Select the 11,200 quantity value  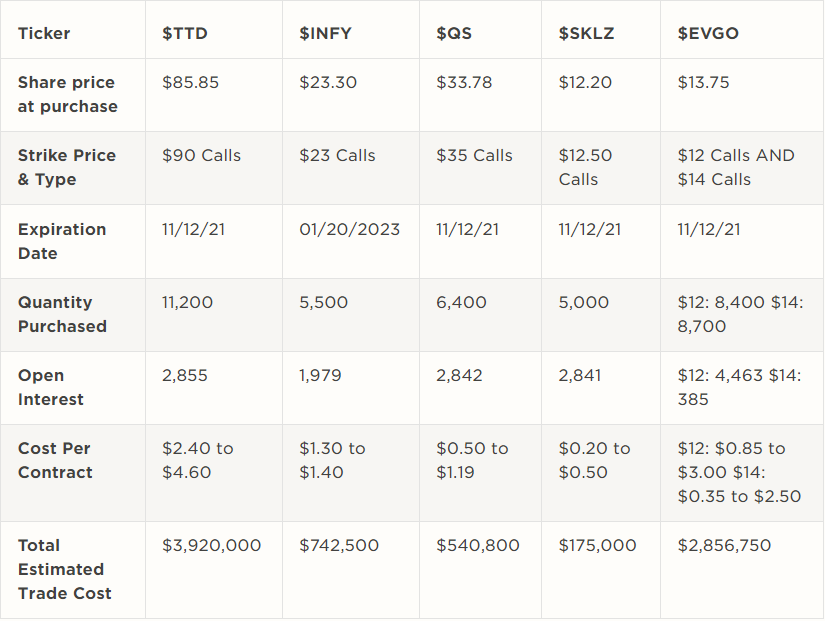[187, 302]
